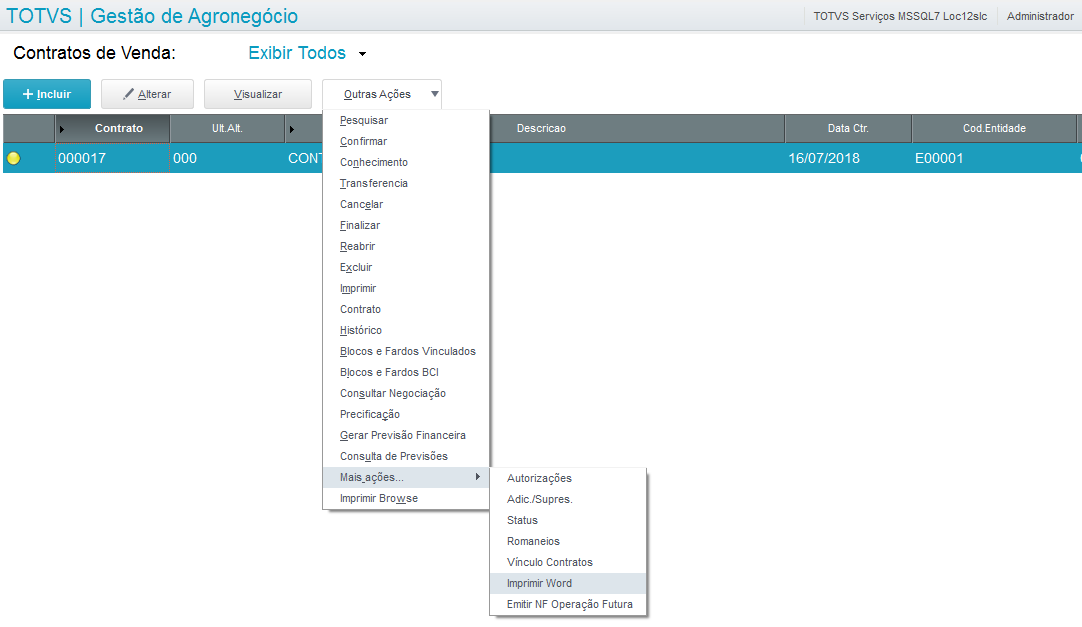Choose Imprimir from the menu
Image resolution: width=1082 pixels, height=627 pixels.
406,288
